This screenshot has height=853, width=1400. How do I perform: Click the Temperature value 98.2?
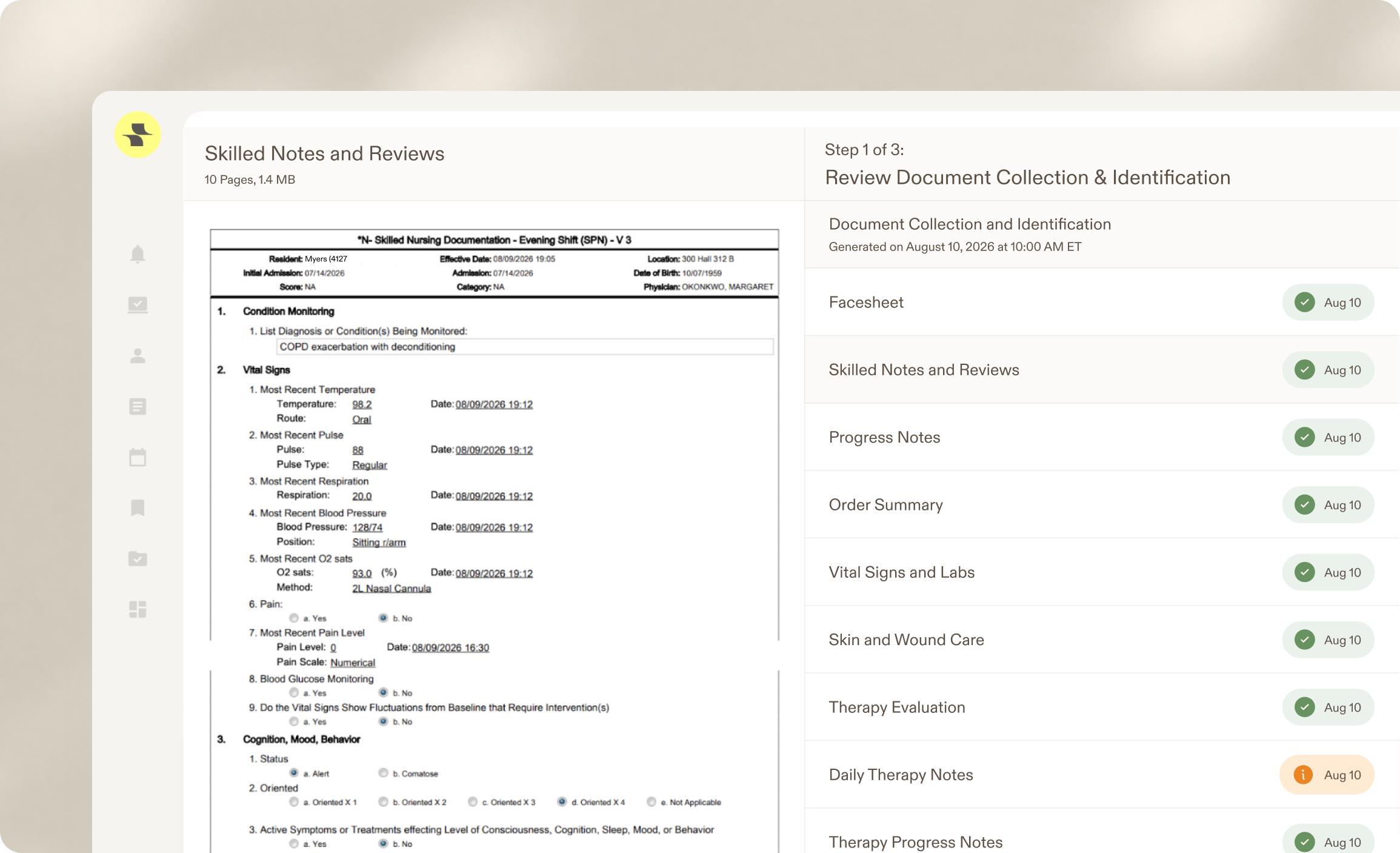(x=362, y=404)
